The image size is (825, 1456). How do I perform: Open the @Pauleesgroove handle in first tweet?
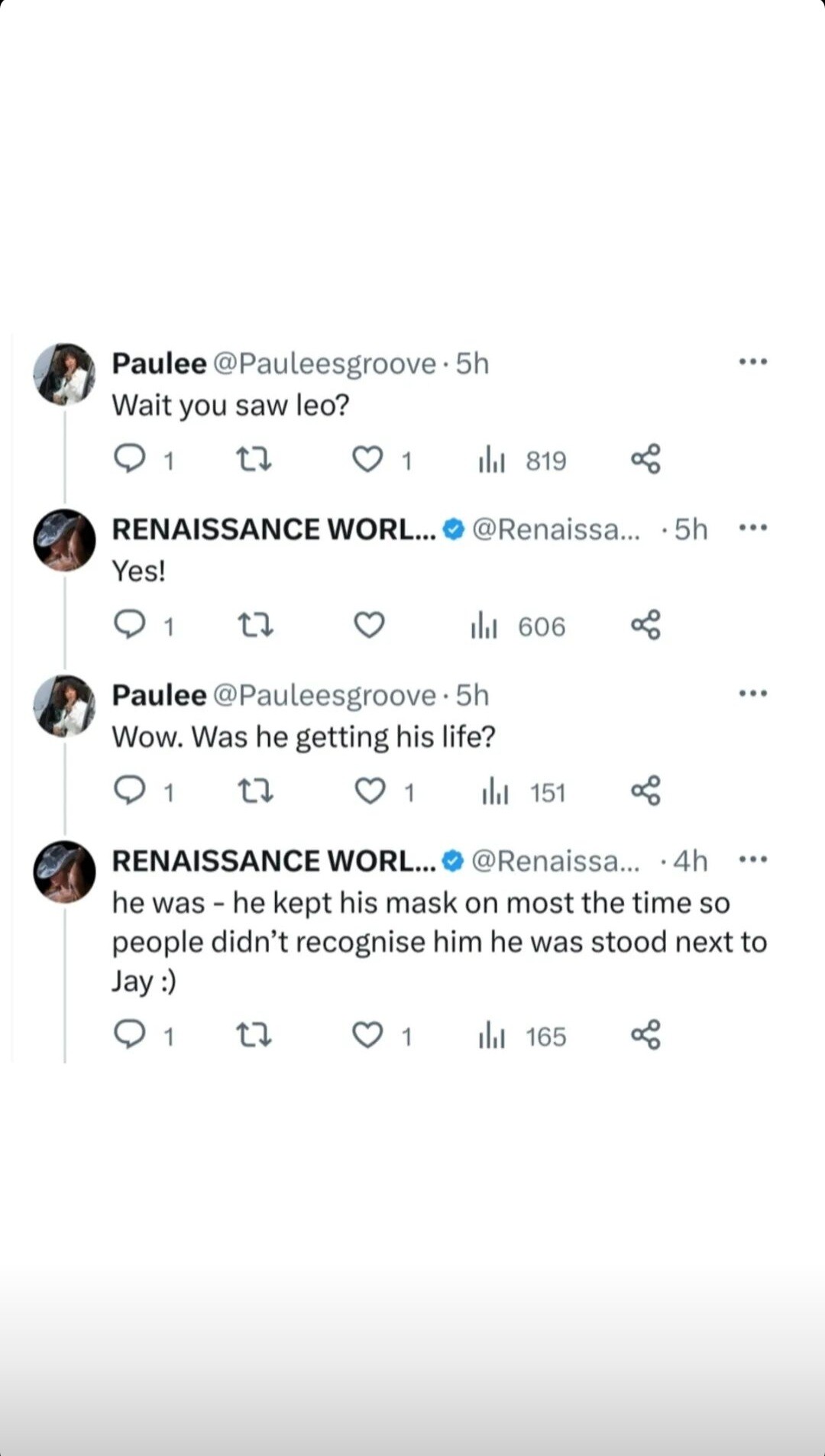click(x=324, y=364)
